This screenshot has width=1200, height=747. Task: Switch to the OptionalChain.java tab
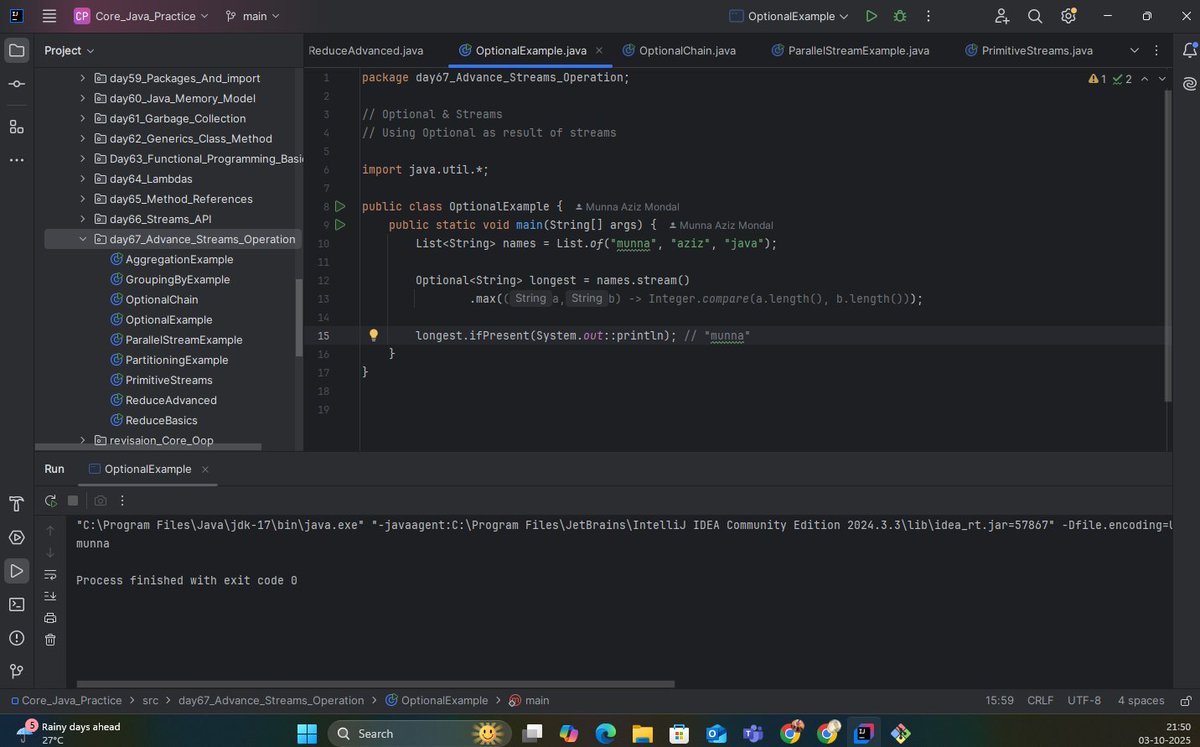679,50
